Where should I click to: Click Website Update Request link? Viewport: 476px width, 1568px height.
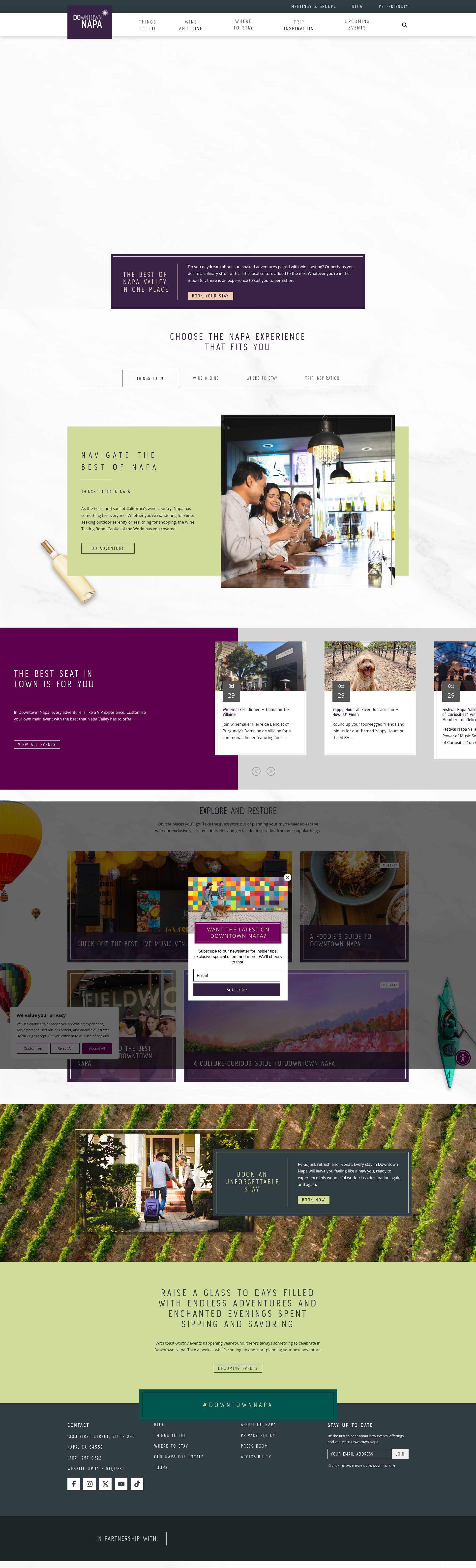[x=96, y=1469]
